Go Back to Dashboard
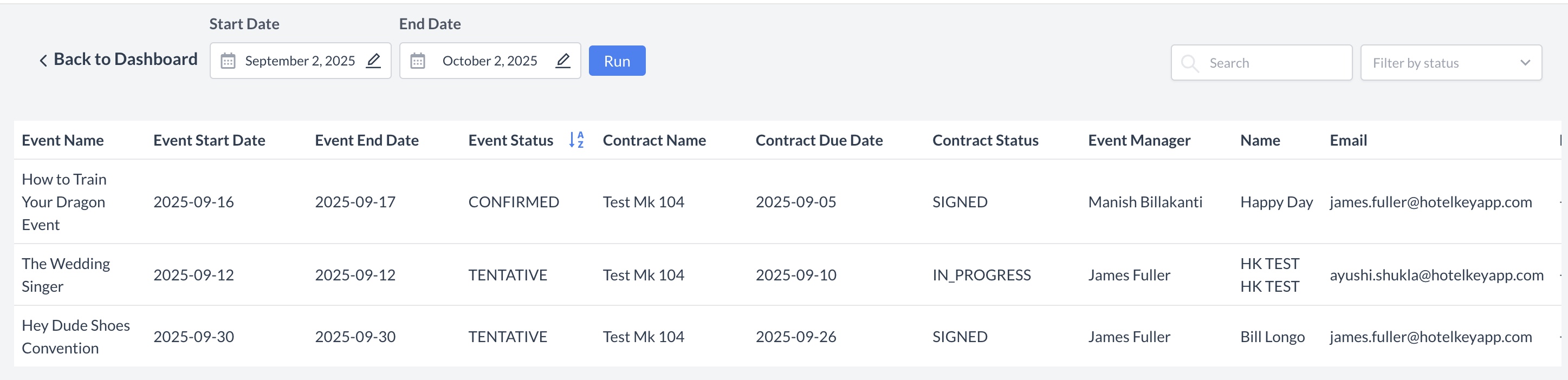The height and width of the screenshot is (380, 1568). point(125,59)
